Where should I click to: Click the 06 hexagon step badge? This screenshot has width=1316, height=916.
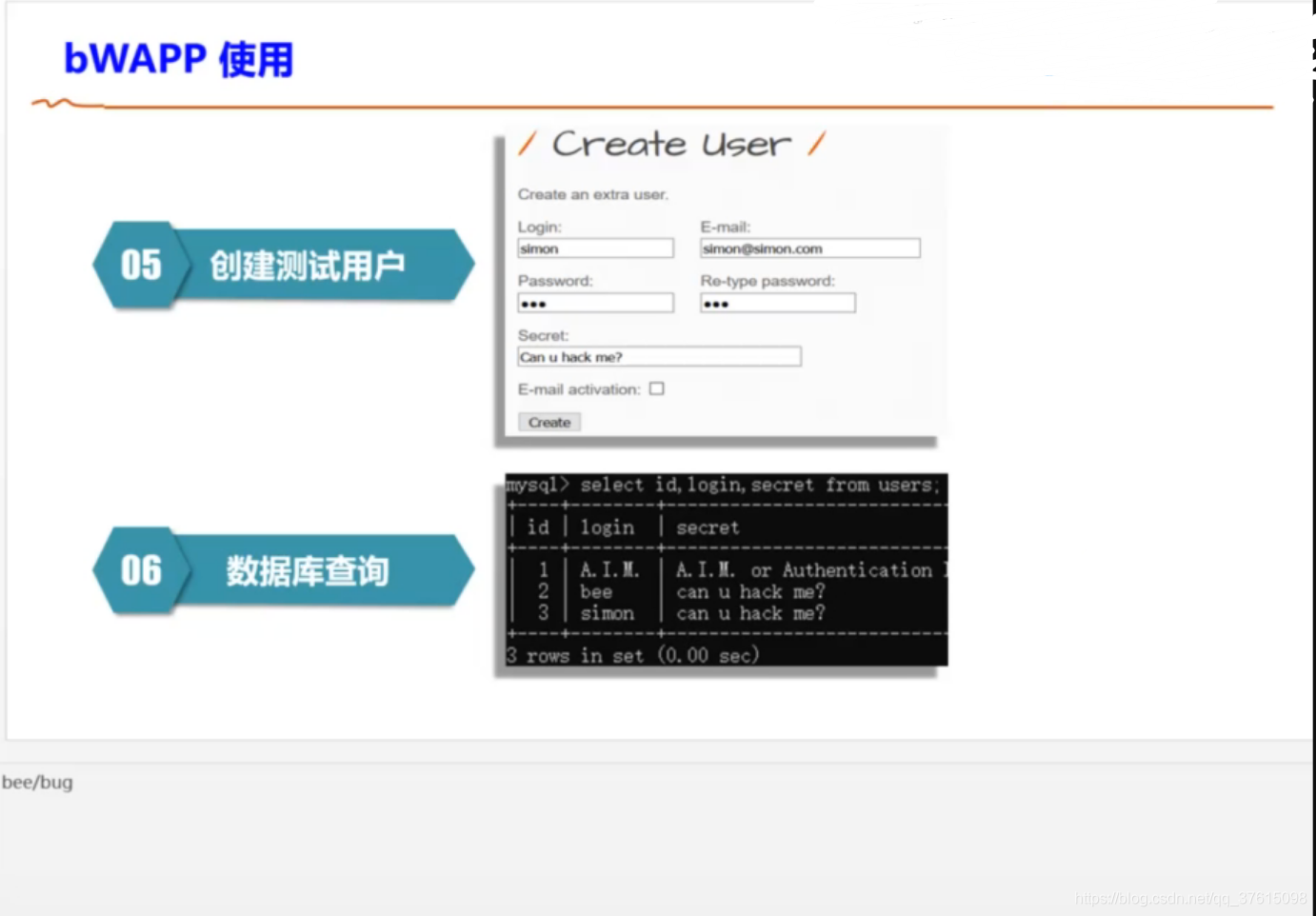(x=141, y=570)
